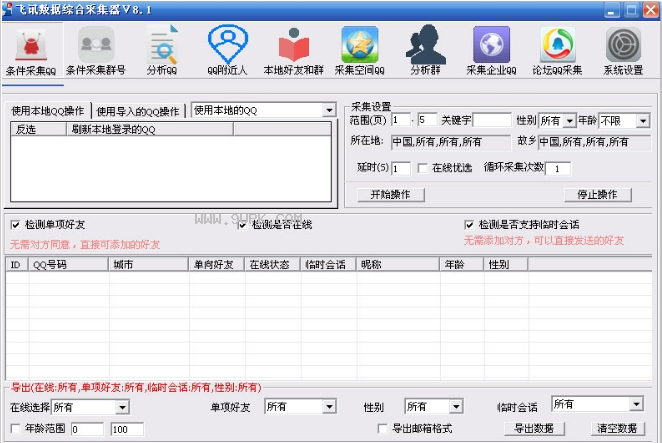This screenshot has width=662, height=443.
Task: Click the range end page field
Action: tap(427, 120)
